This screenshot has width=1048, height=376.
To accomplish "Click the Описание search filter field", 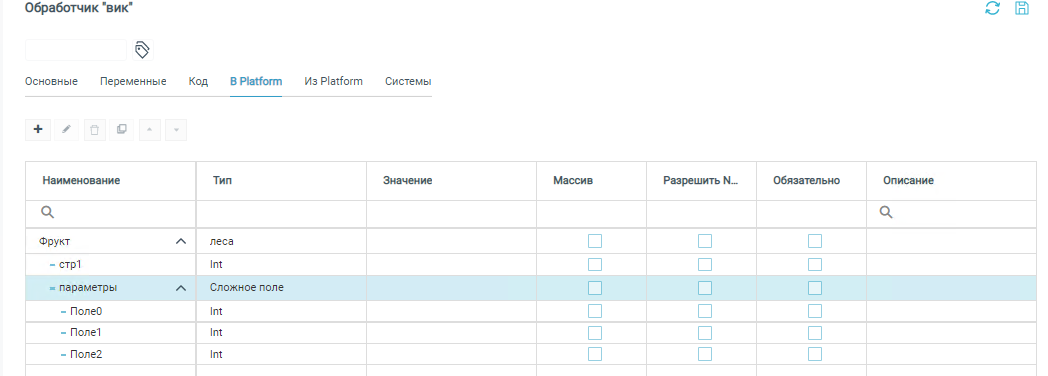I will pyautogui.click(x=957, y=212).
